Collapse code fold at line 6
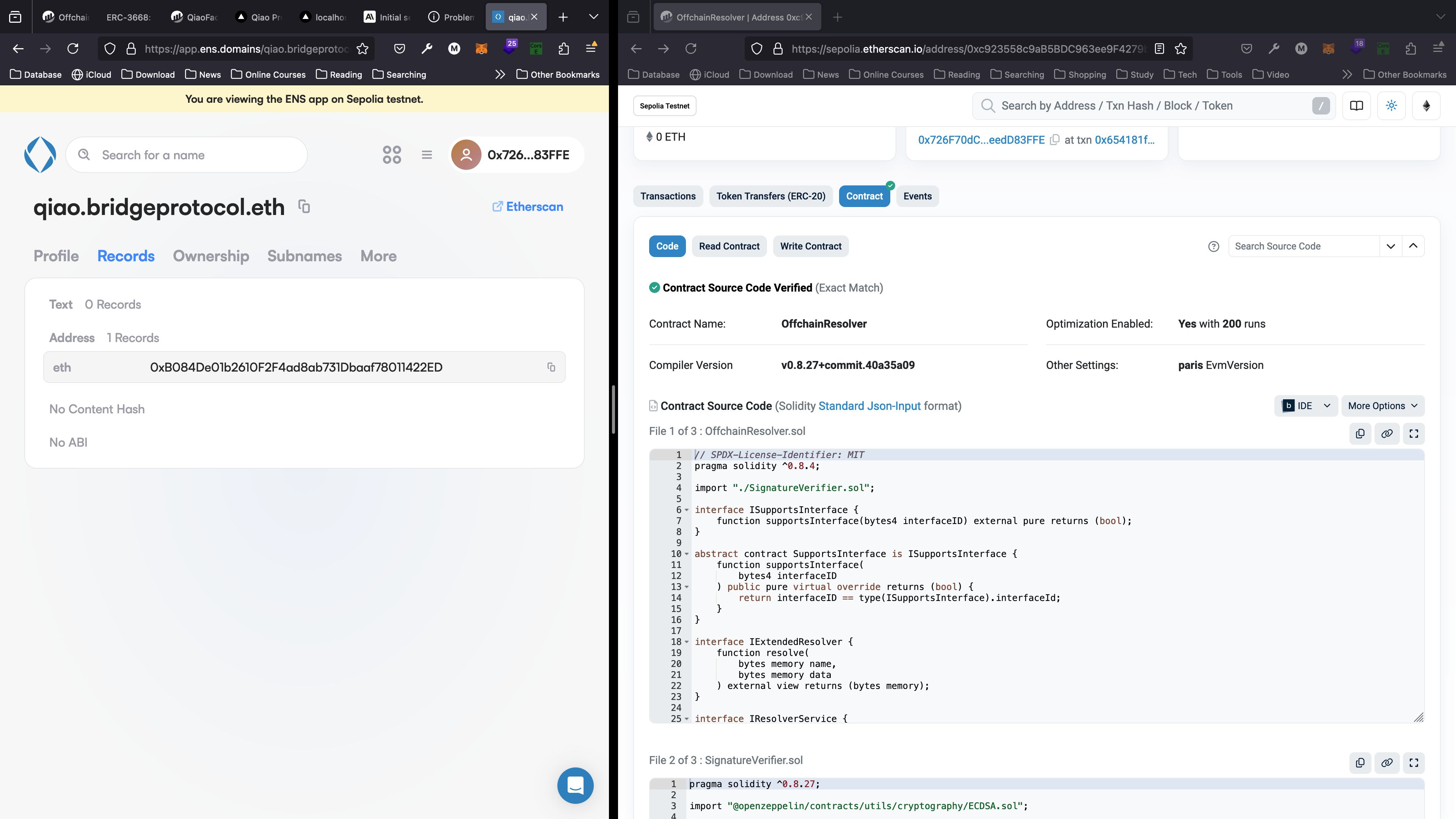 [686, 510]
